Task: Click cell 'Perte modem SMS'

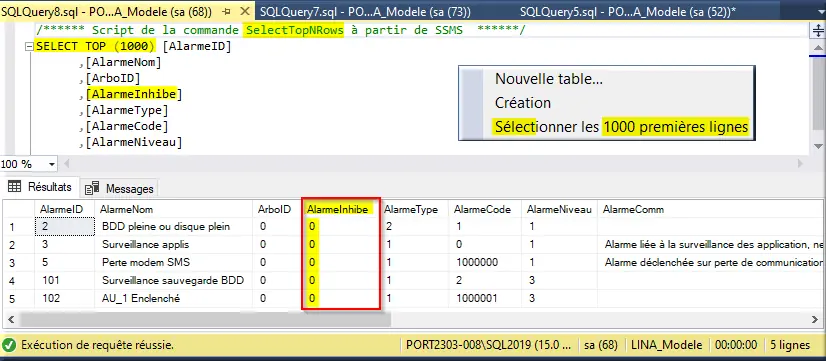Action: point(173,262)
